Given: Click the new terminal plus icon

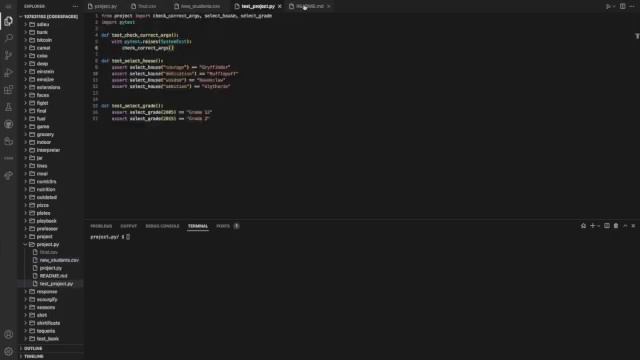Looking at the screenshot, I should click(x=592, y=226).
